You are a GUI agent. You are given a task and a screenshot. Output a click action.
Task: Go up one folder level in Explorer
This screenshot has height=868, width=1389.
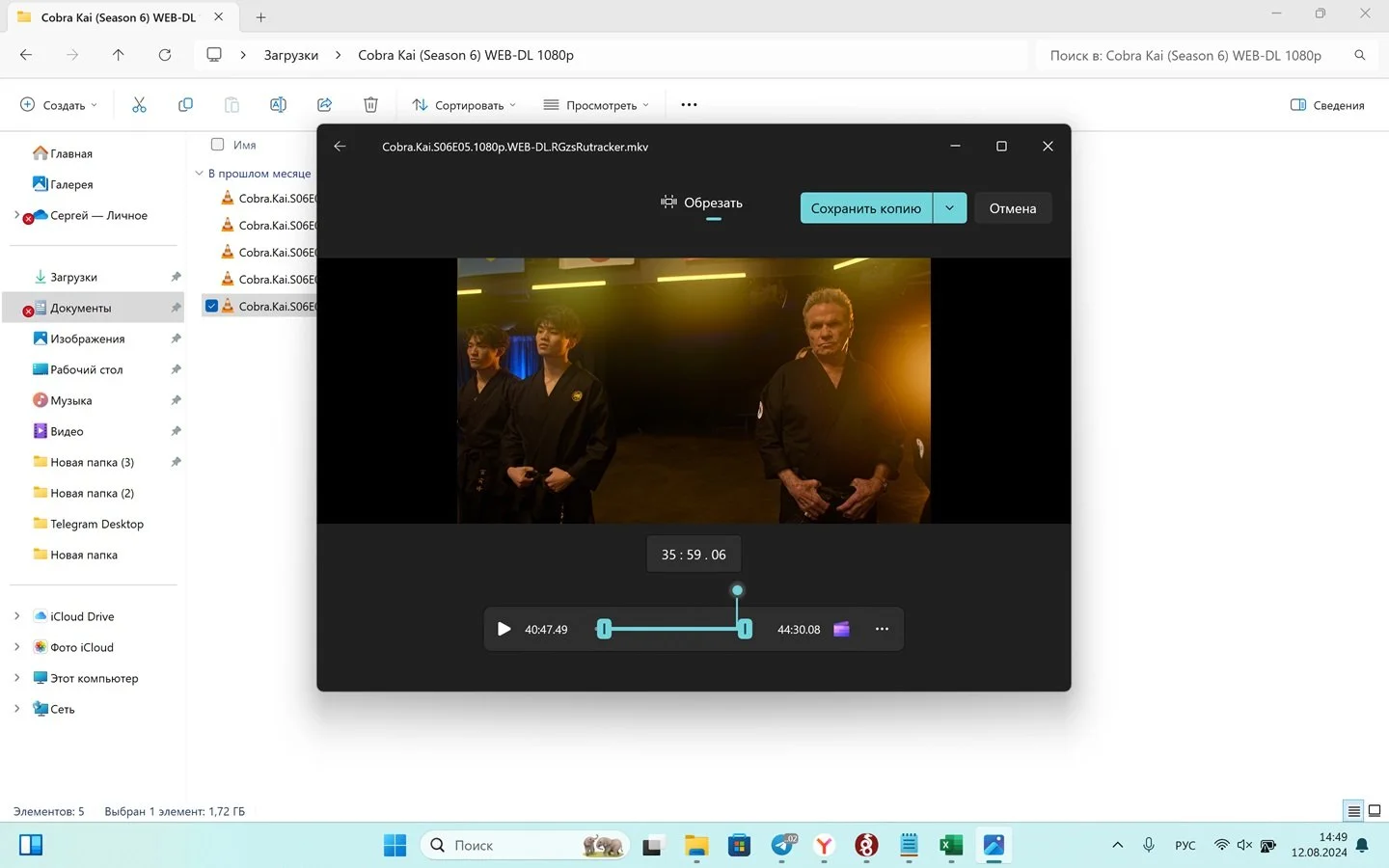pos(119,55)
